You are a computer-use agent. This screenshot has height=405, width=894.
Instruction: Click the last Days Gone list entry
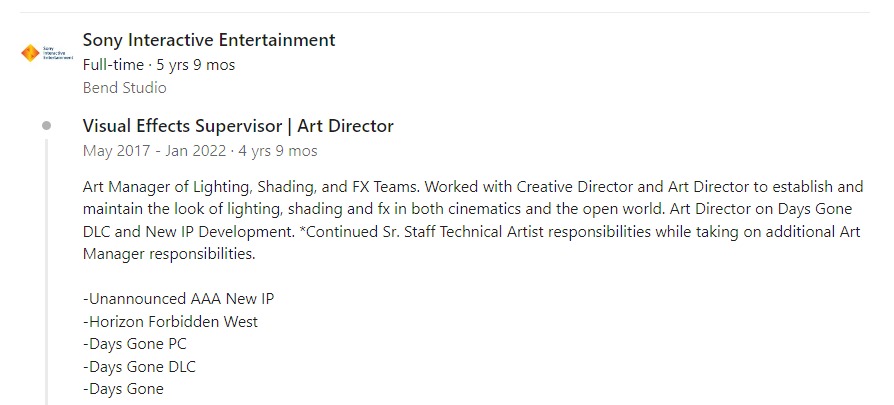coord(123,389)
